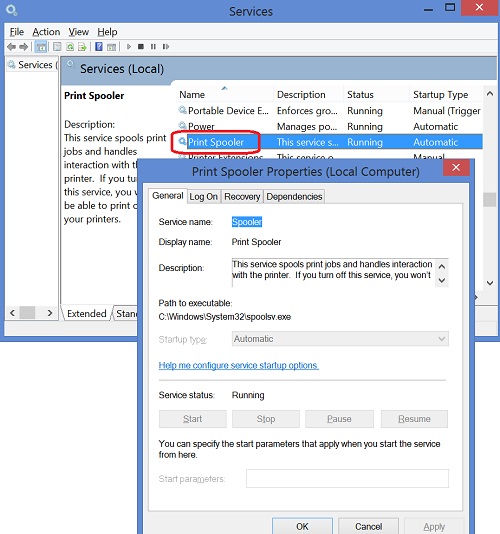Click console tree scroll right arrow
The image size is (500, 534).
click(x=50, y=313)
